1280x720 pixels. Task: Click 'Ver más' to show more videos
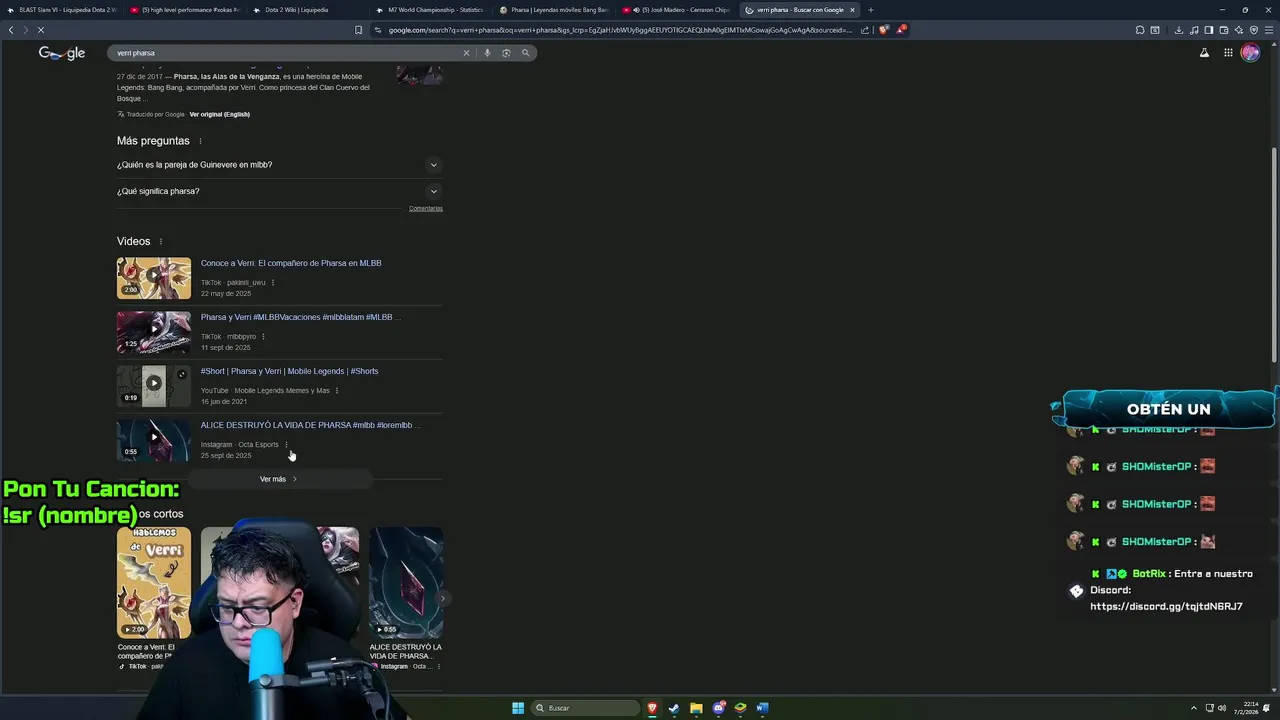pos(279,479)
